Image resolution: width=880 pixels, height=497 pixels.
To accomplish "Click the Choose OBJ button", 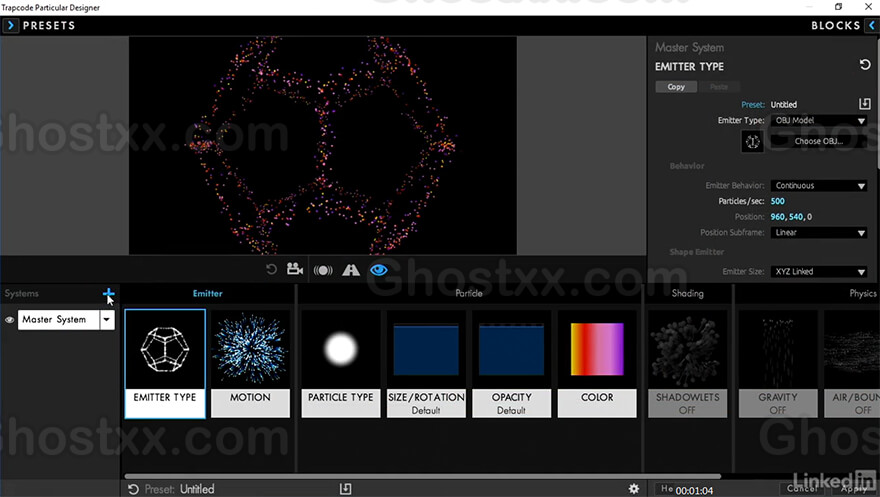I will click(819, 141).
